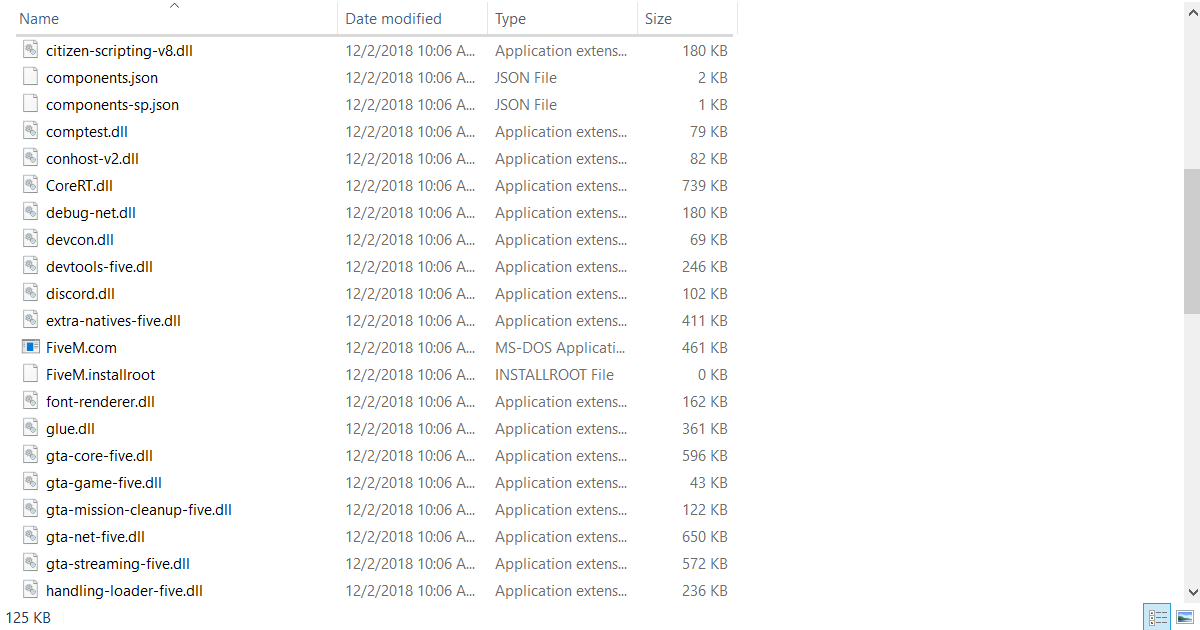Click the devtools-five.dll file icon
This screenshot has height=630, width=1200.
30,267
